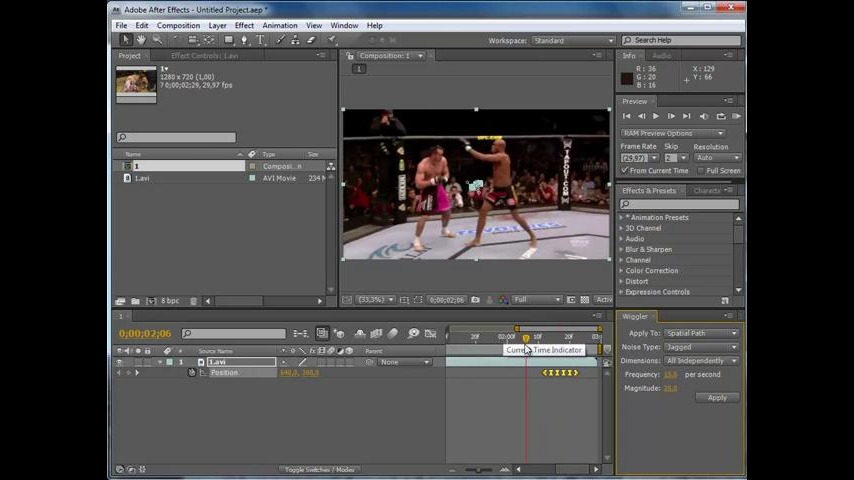Click the Position stopwatch icon

(192, 373)
